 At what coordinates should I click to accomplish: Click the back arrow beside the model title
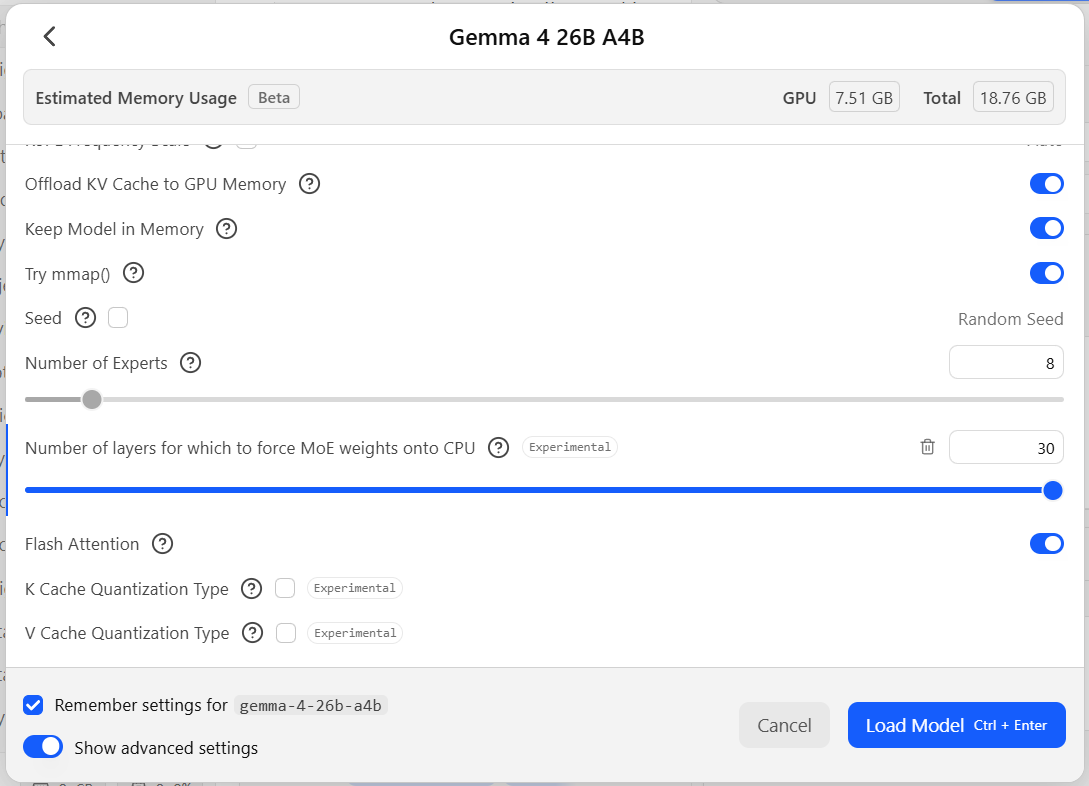tap(49, 37)
